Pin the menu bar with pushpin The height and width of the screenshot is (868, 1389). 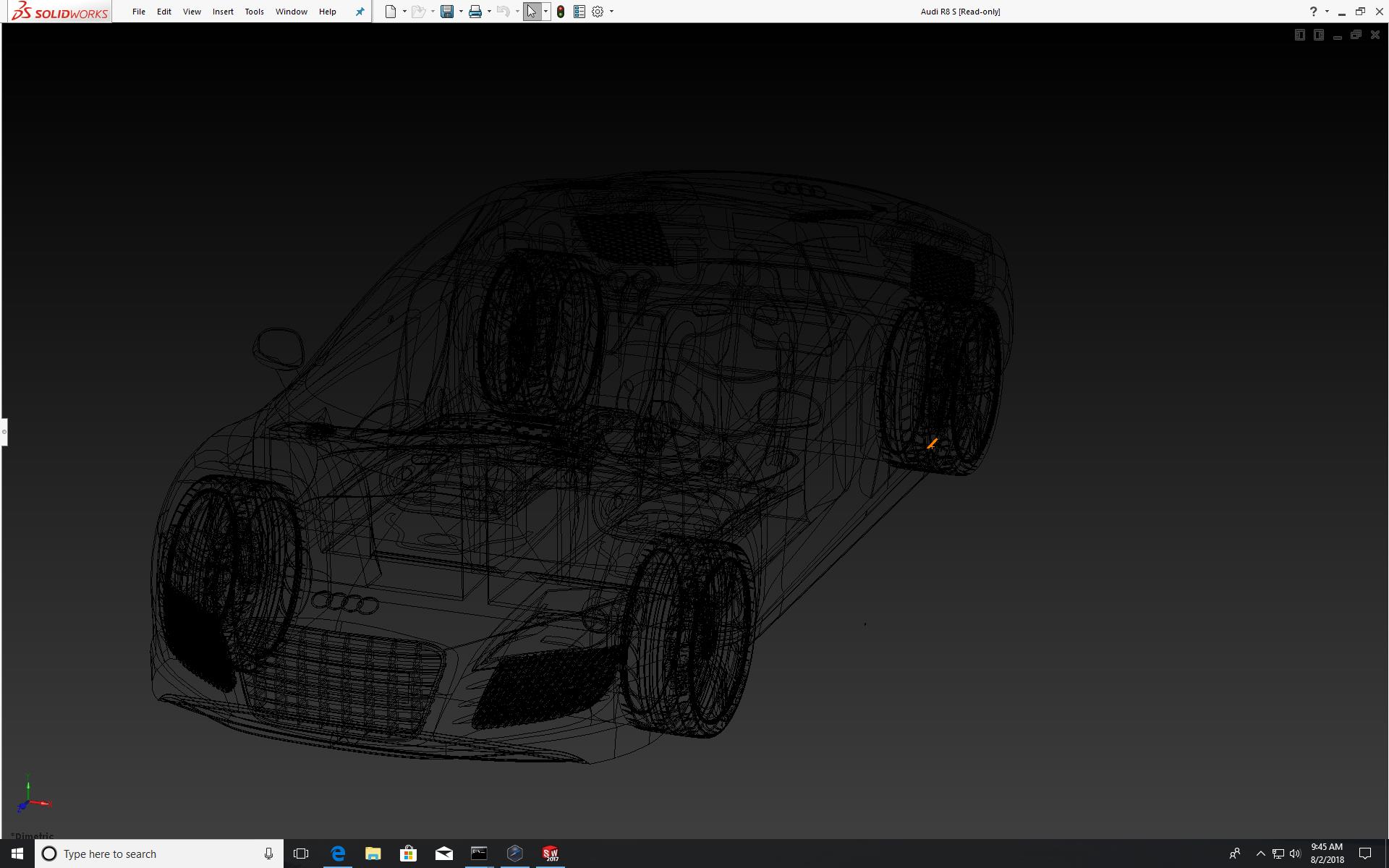click(360, 12)
